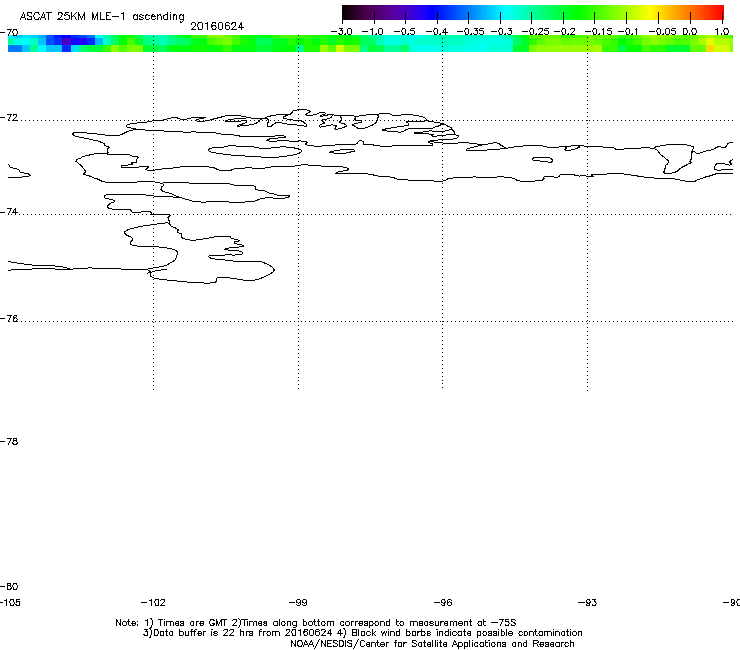Click the color scale label -0.3
740x650 pixels.
[x=502, y=32]
